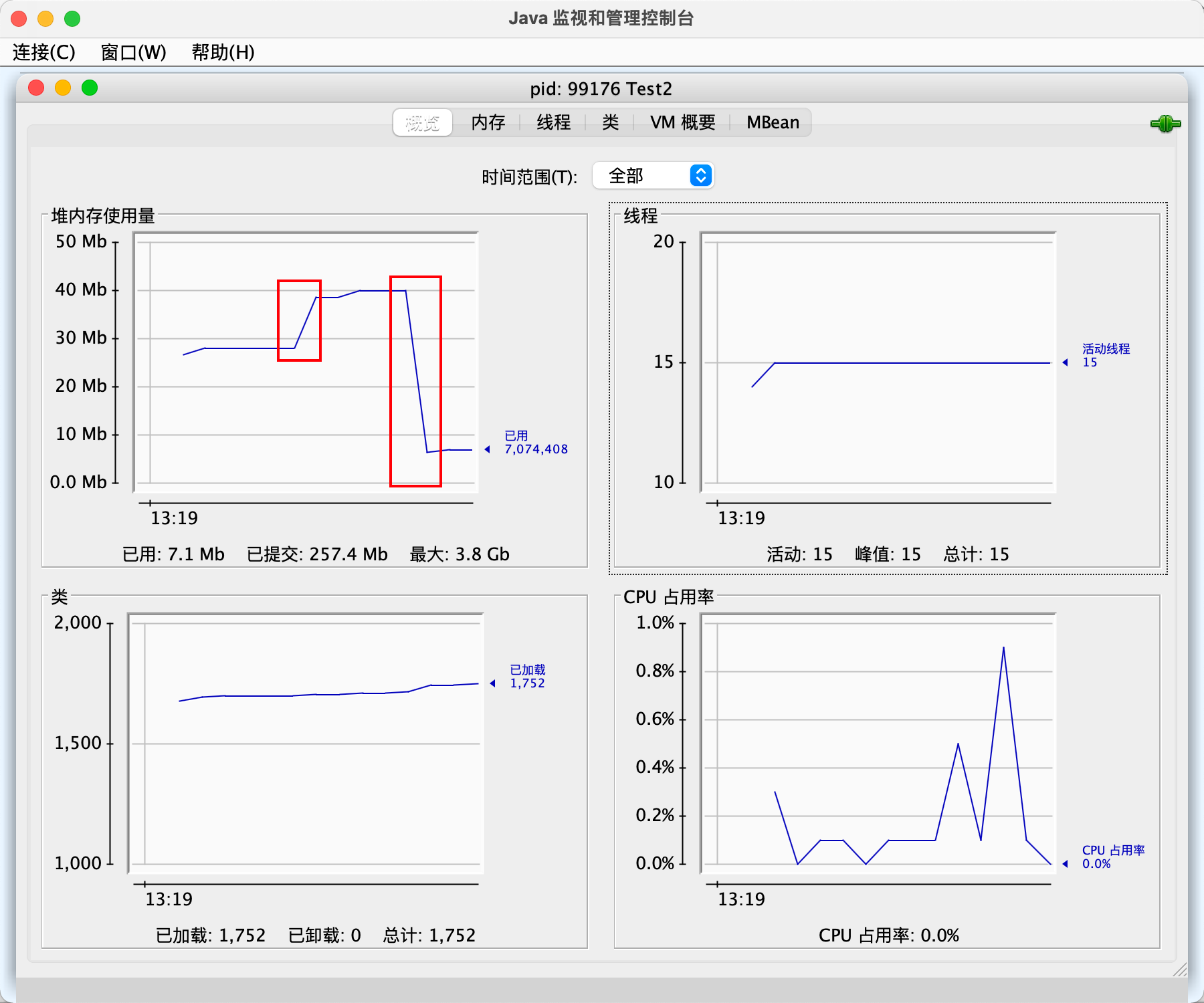Click the resize grip of the Test2 window
Screen dimensions: 1204x1003
pyautogui.click(x=1180, y=970)
